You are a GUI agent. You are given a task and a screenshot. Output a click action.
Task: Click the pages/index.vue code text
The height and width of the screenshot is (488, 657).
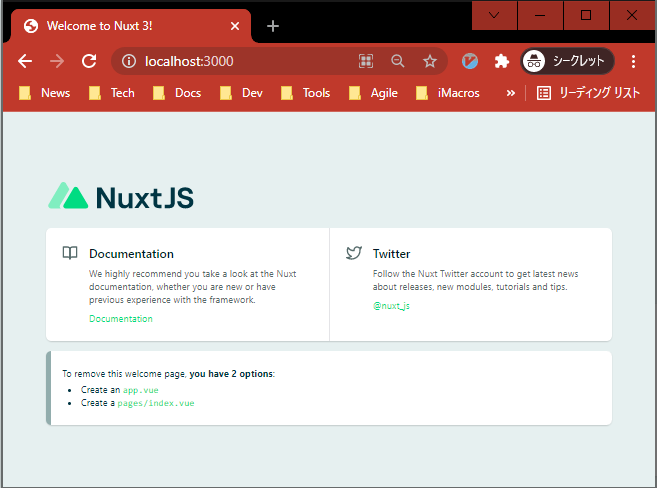[x=156, y=403]
